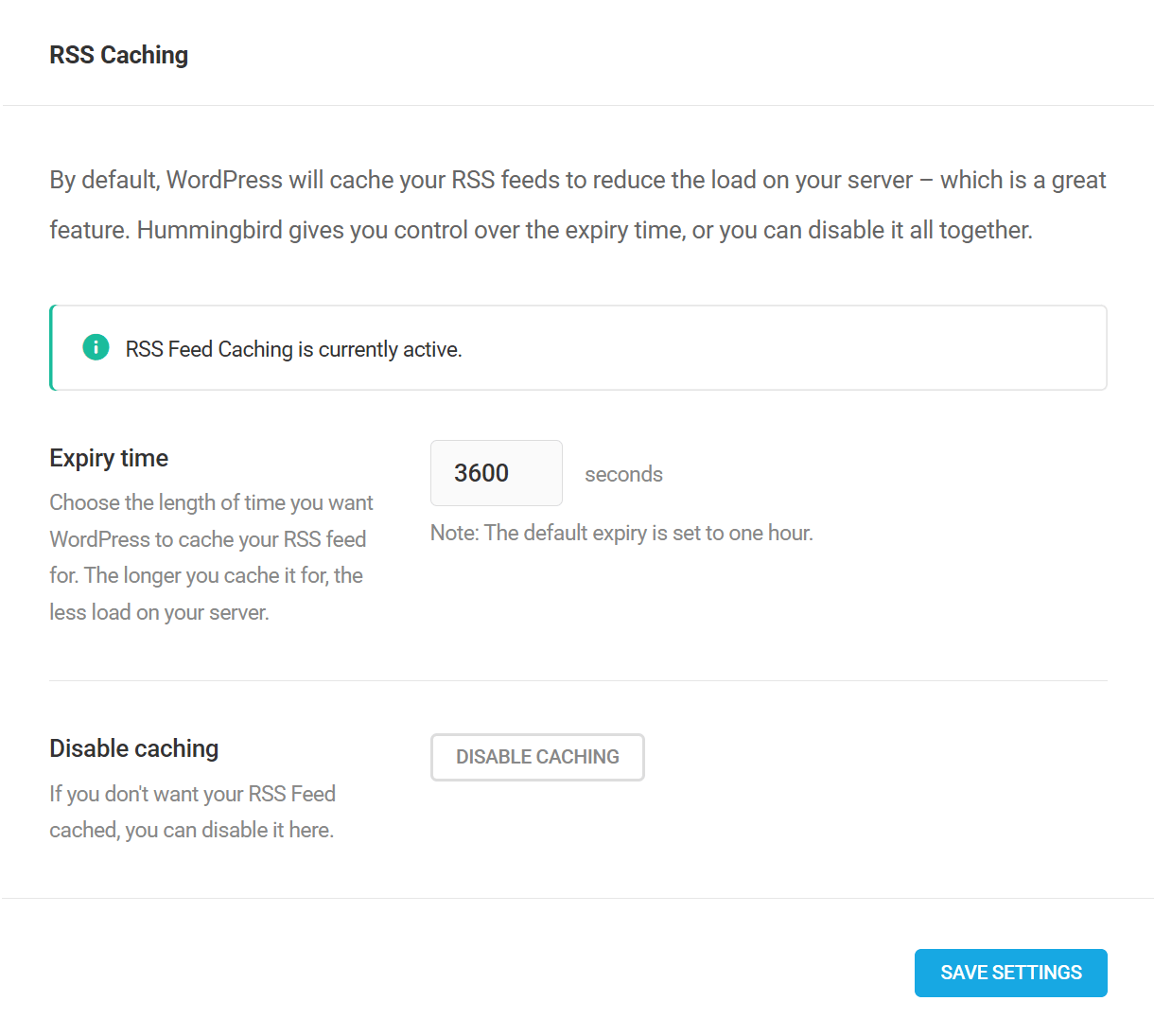
Task: Click the 'Choose the length of time' description
Action: pos(212,557)
